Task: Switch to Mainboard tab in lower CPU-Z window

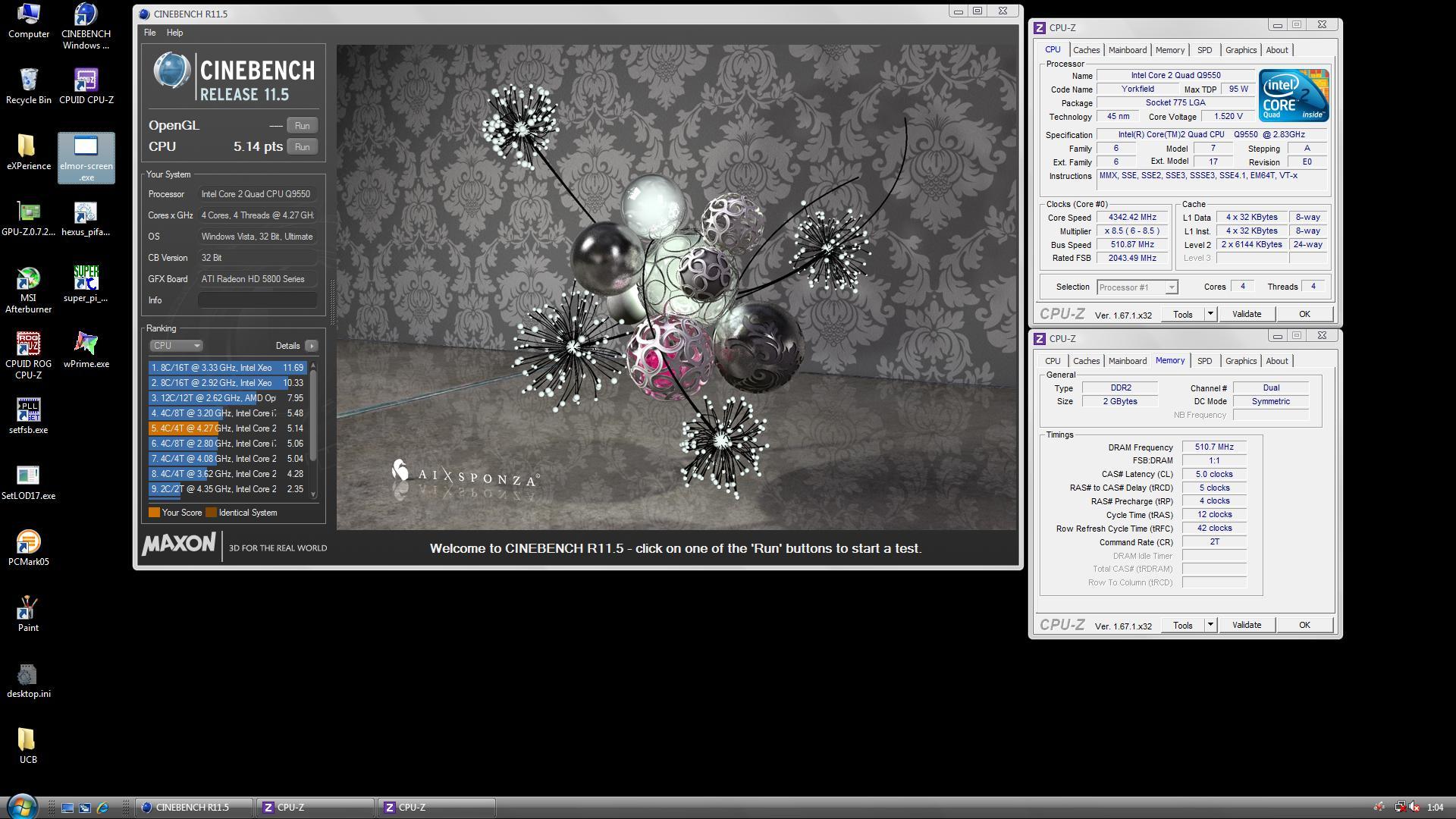Action: click(1127, 361)
